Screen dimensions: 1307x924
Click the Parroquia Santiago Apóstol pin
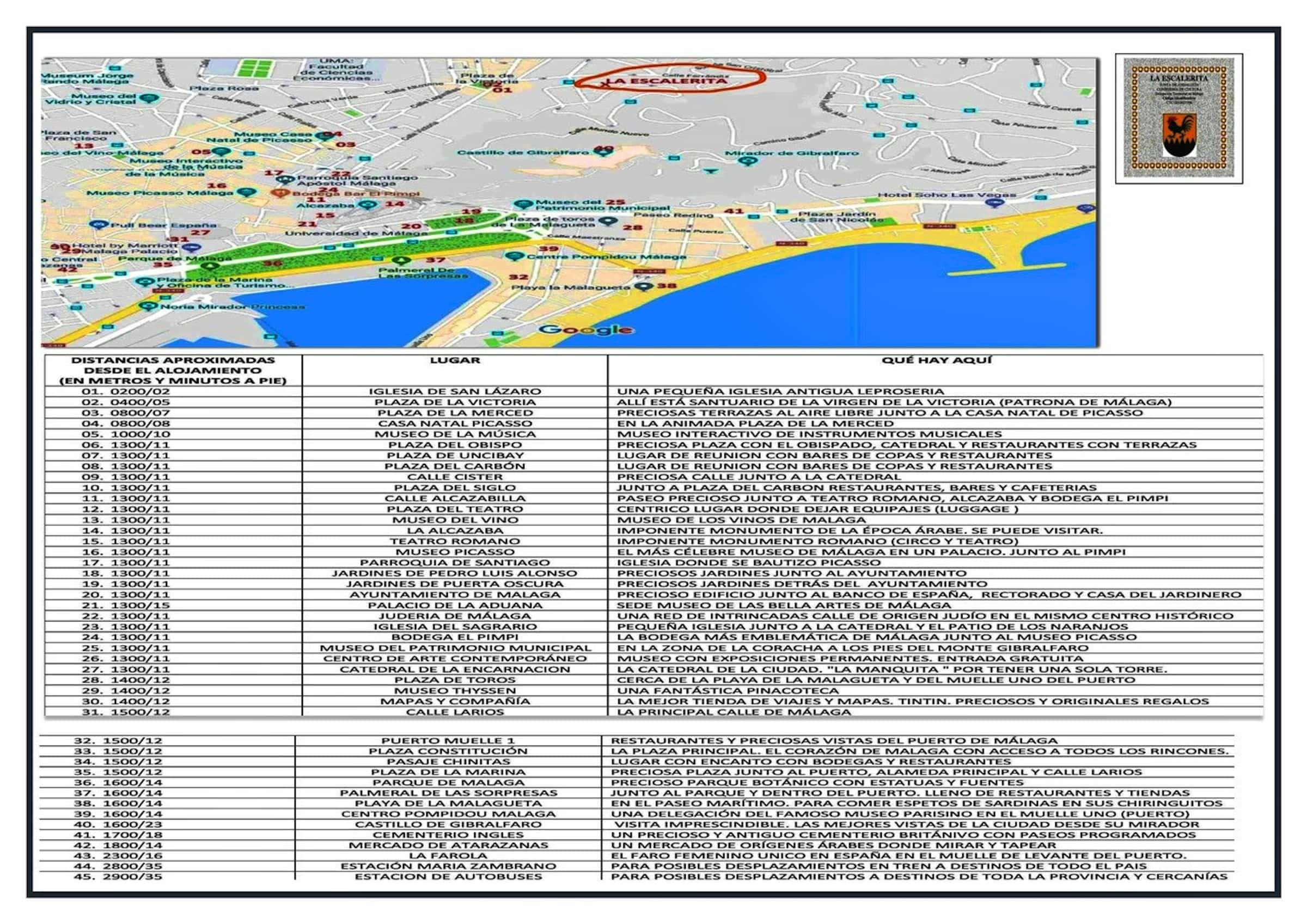point(285,179)
